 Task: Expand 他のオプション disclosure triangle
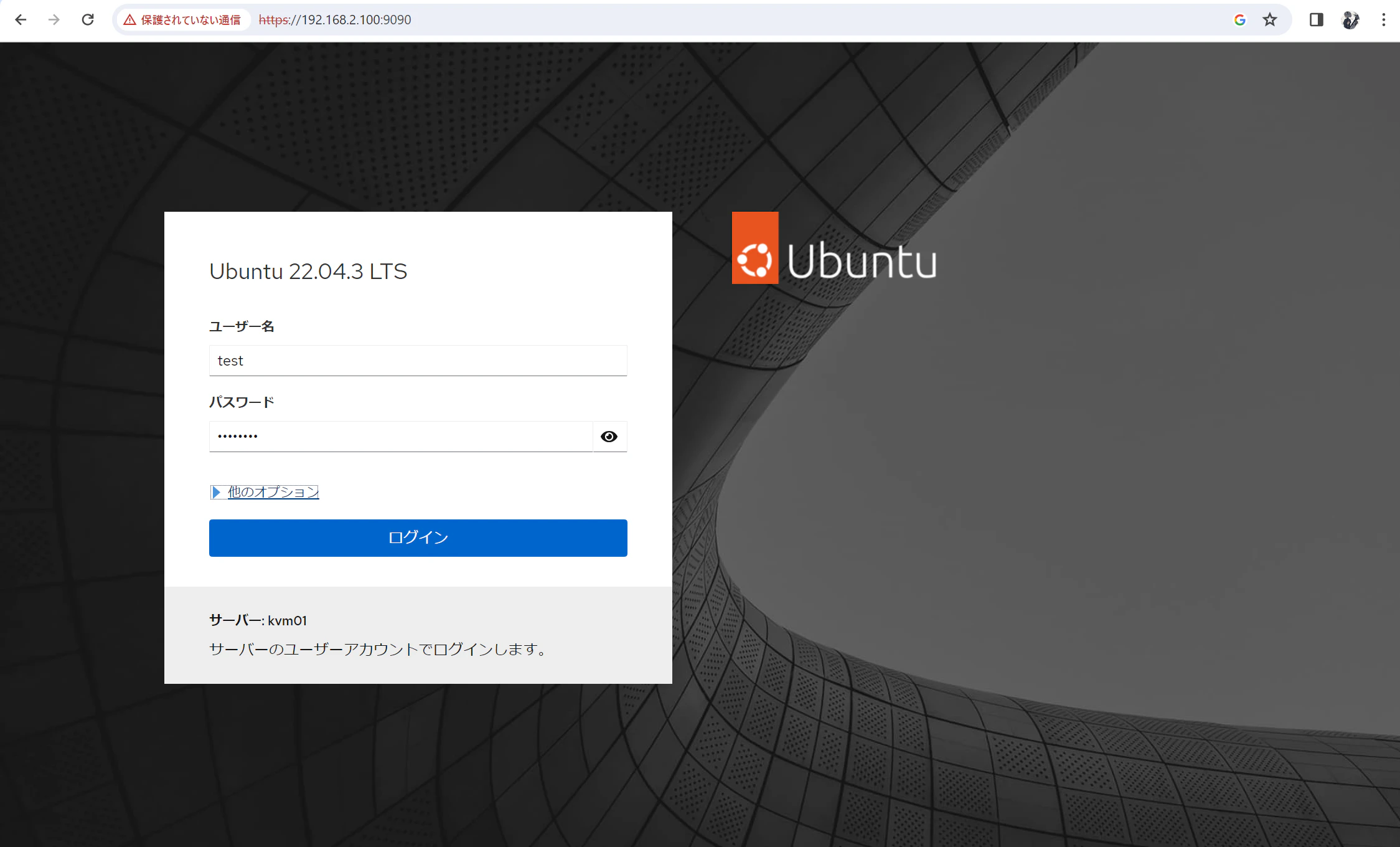pyautogui.click(x=216, y=492)
